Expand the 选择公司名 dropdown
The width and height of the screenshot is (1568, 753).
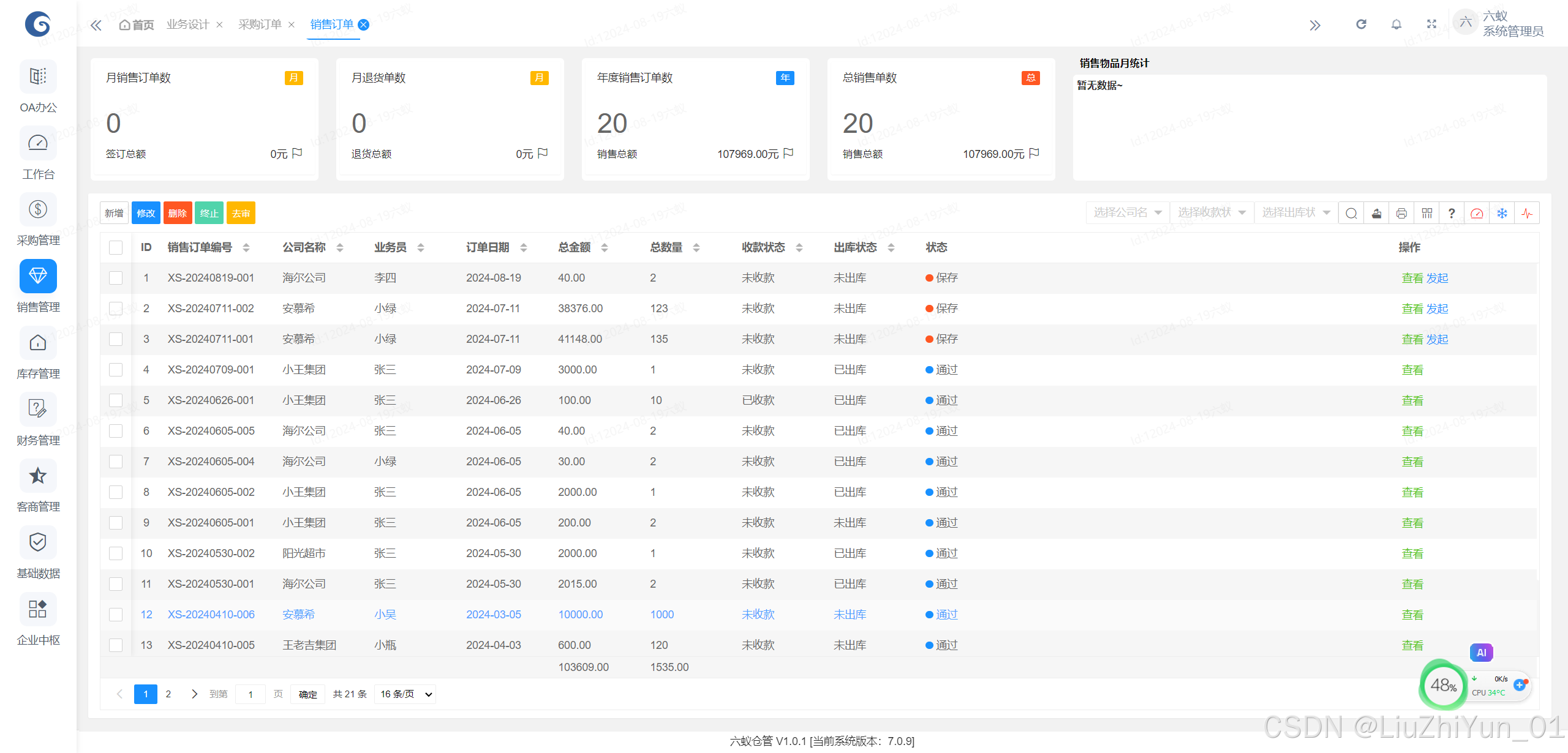click(1127, 212)
